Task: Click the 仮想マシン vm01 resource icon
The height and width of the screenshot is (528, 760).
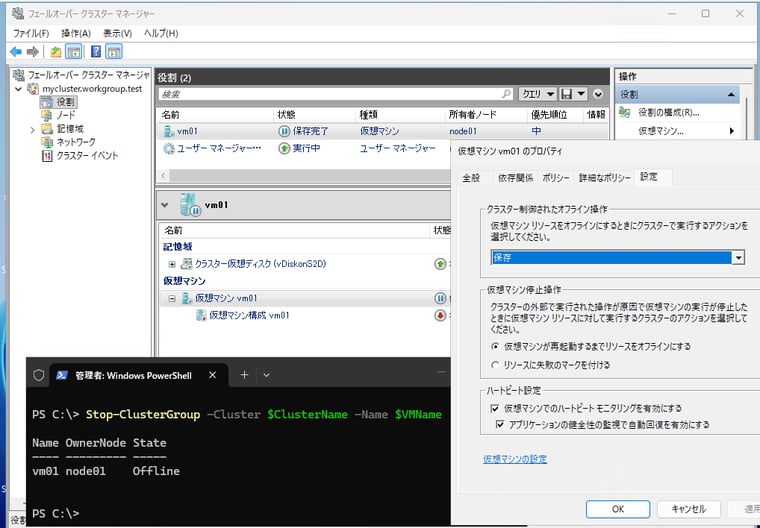Action: point(187,298)
